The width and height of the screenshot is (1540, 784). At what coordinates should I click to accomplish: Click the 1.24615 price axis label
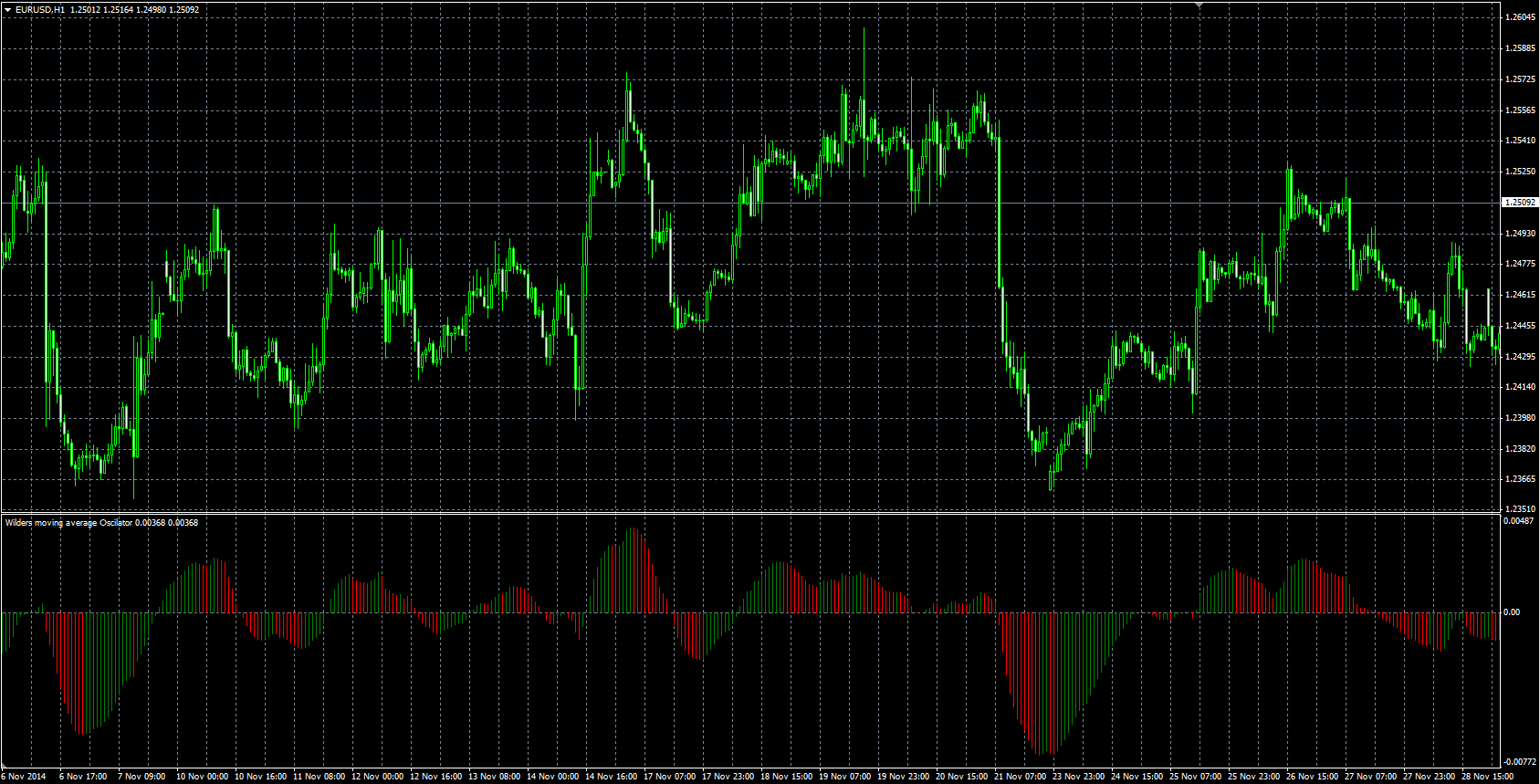tap(1520, 295)
